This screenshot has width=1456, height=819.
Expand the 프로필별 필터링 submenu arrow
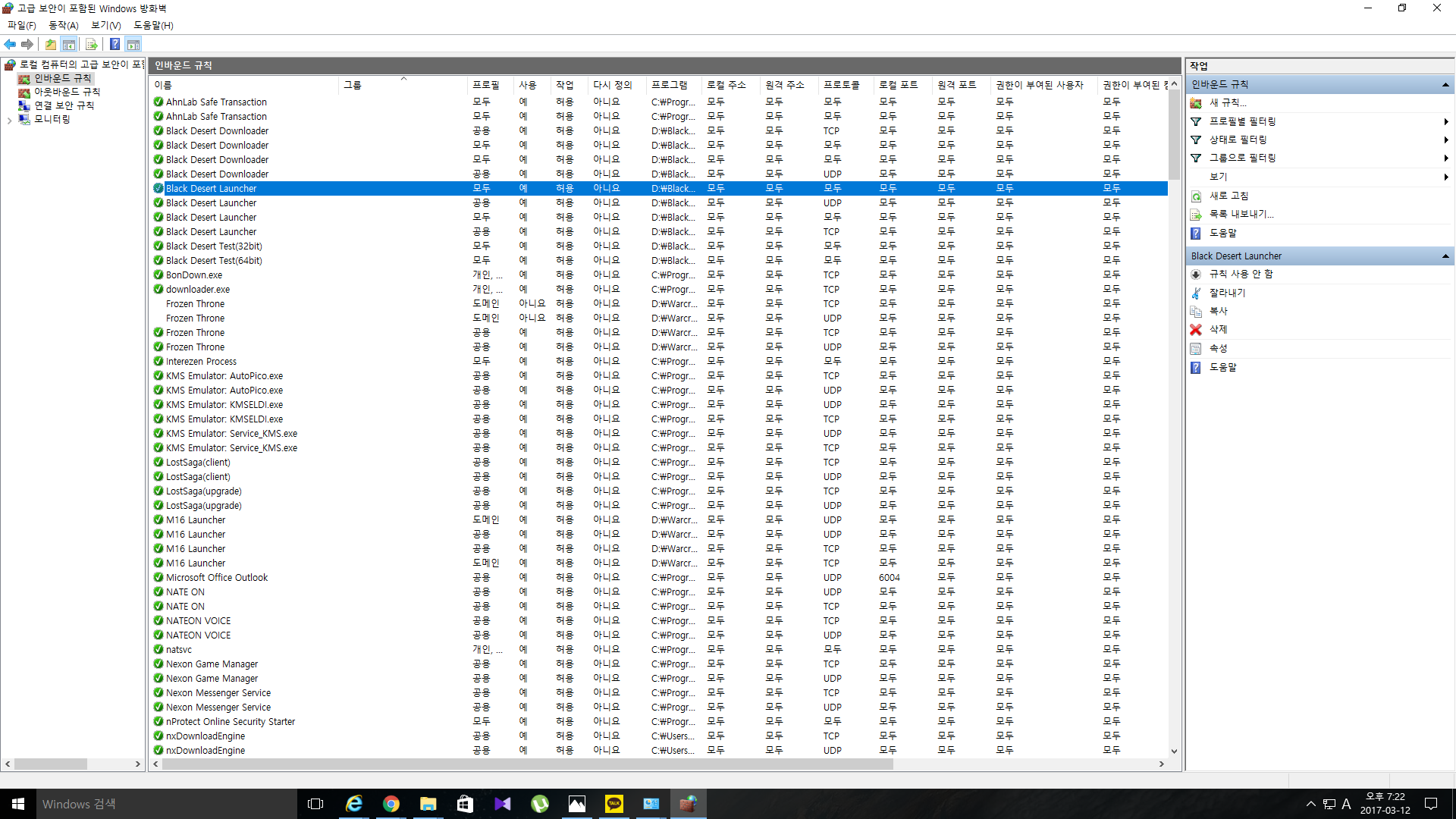tap(1446, 121)
